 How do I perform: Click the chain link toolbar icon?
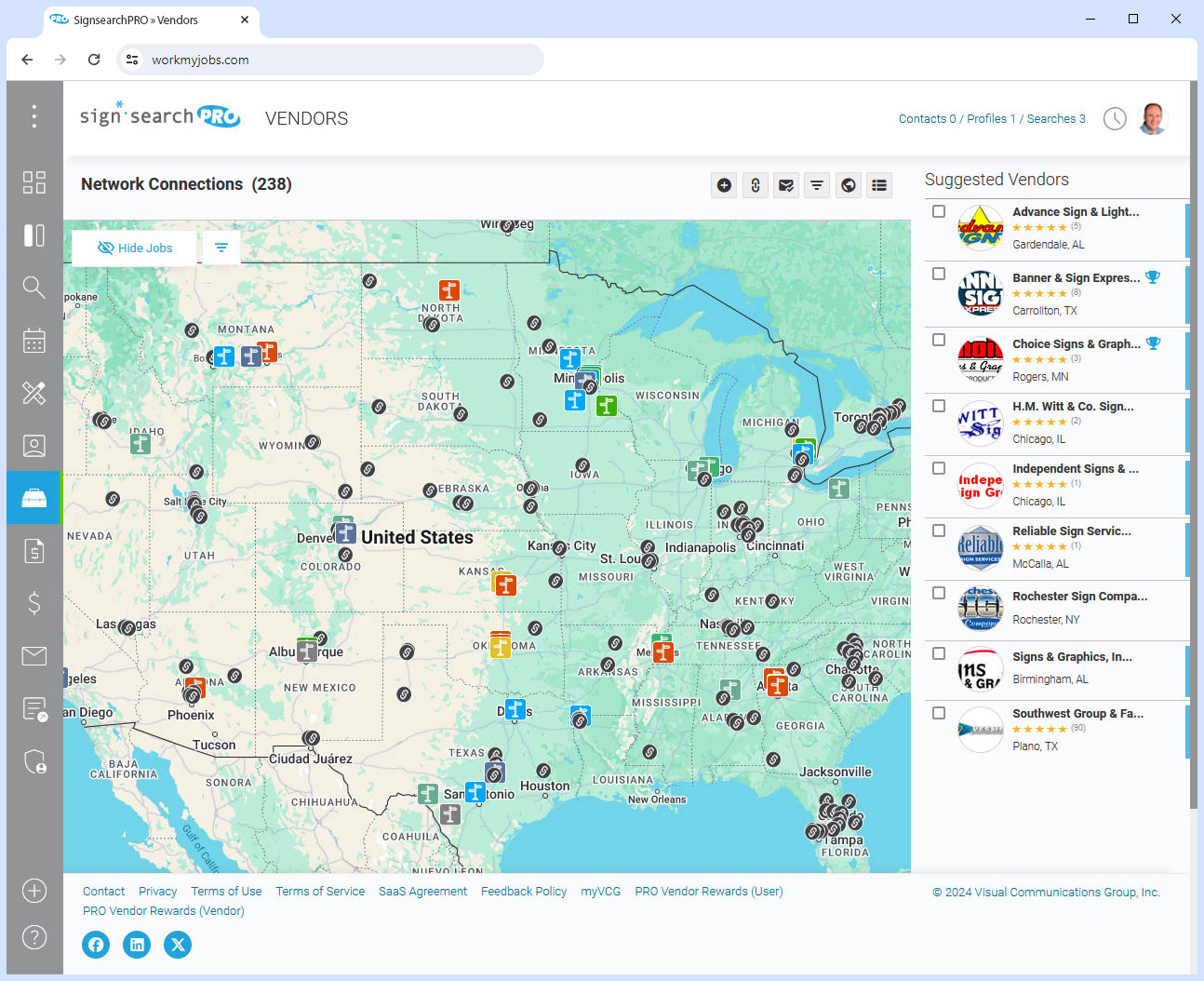[x=756, y=185]
